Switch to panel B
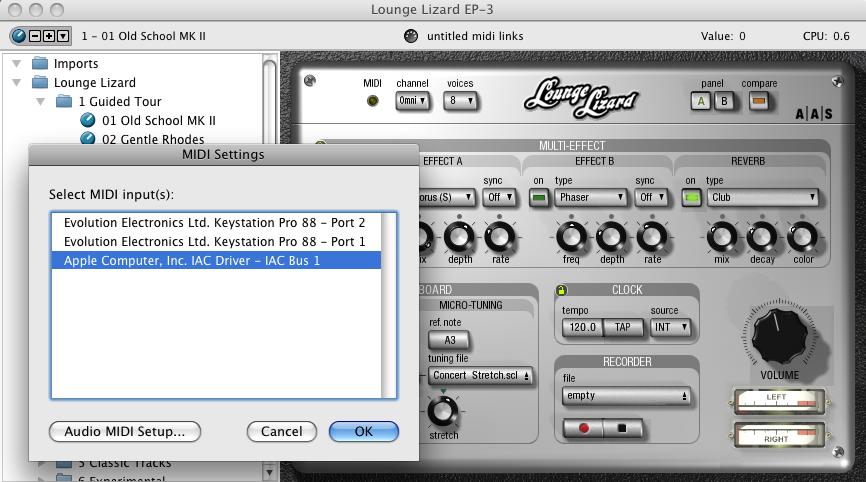Screen dimensions: 866x482 724,102
